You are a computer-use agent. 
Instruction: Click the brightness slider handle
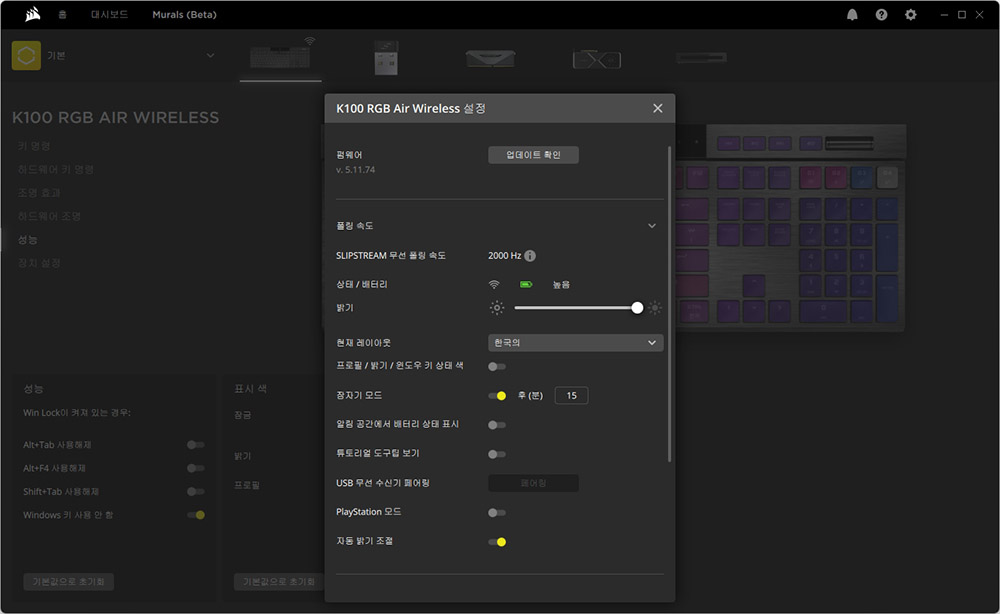pos(637,308)
